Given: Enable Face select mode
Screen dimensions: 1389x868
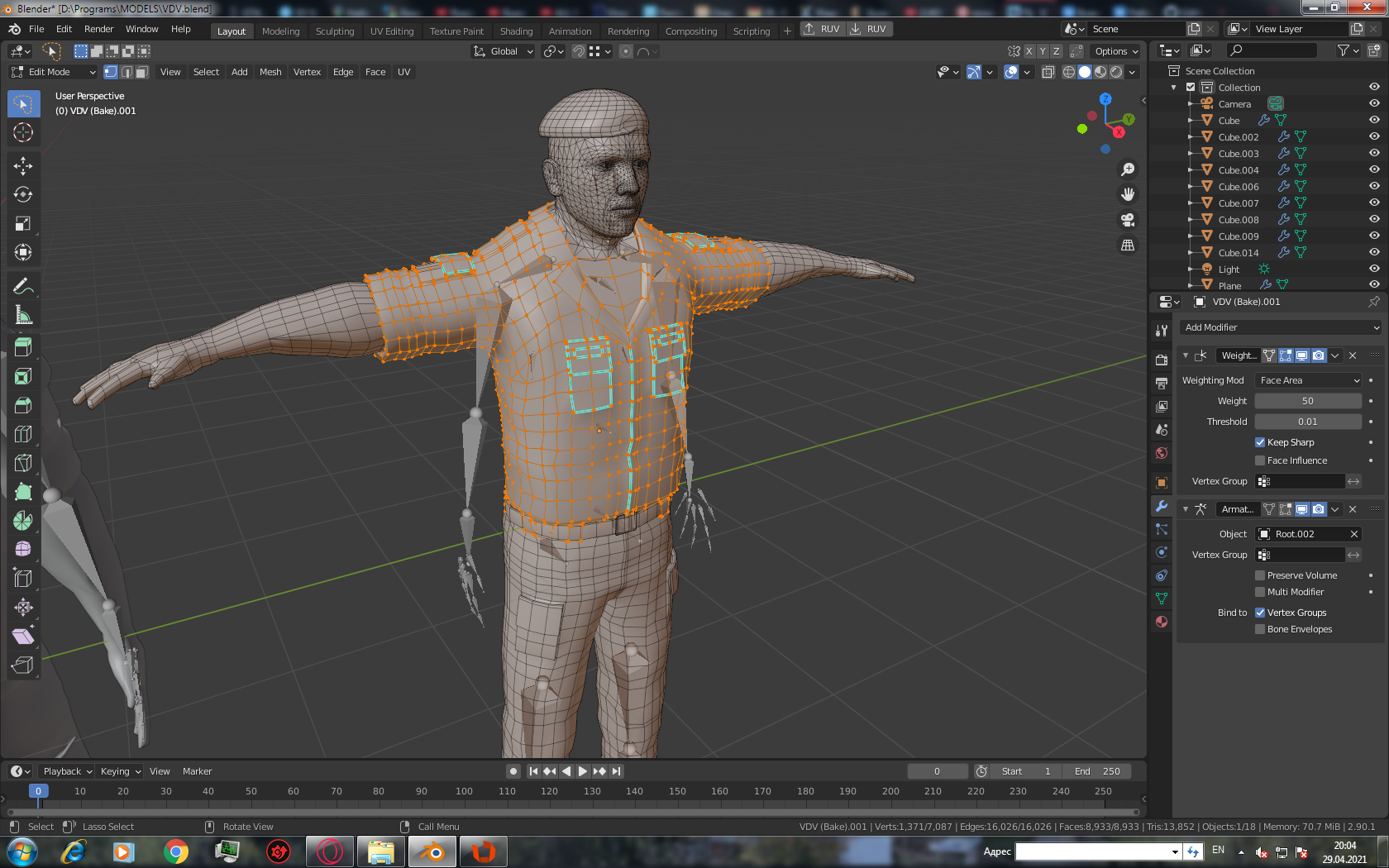Looking at the screenshot, I should (x=142, y=72).
